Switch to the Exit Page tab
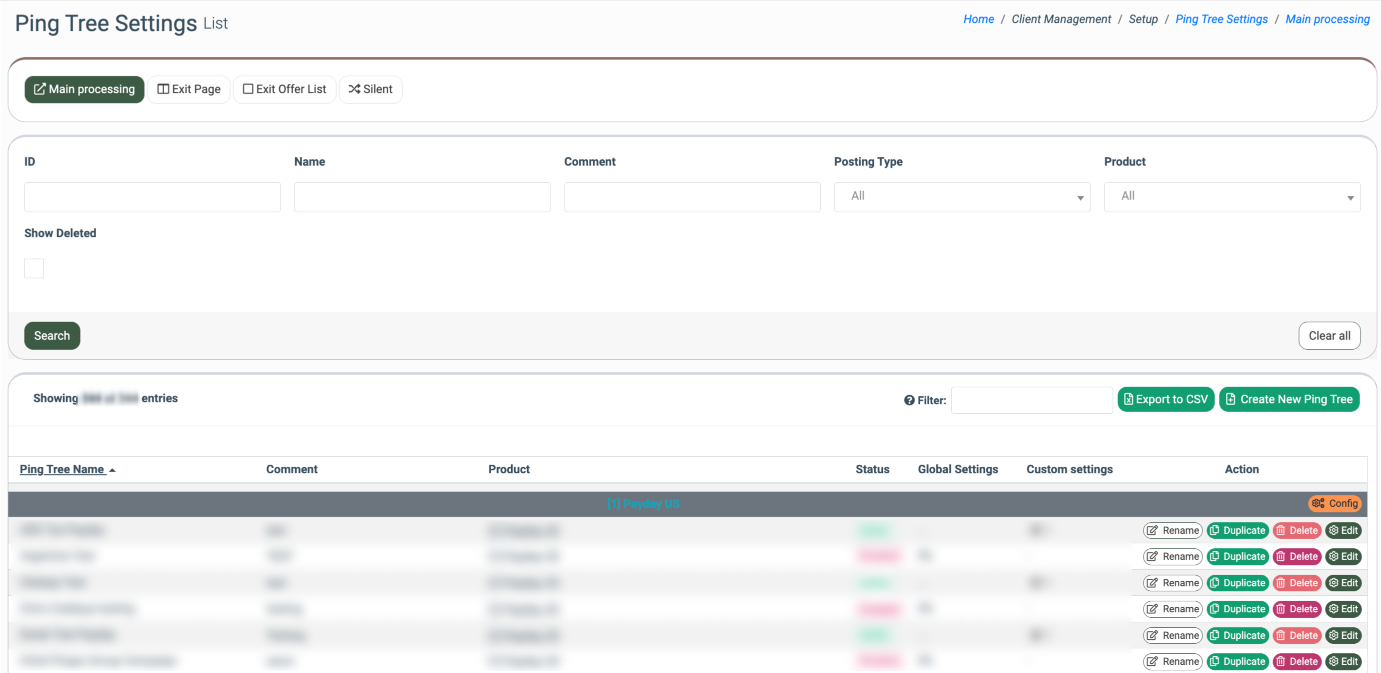Viewport: 1381px width, 673px height. tap(189, 90)
